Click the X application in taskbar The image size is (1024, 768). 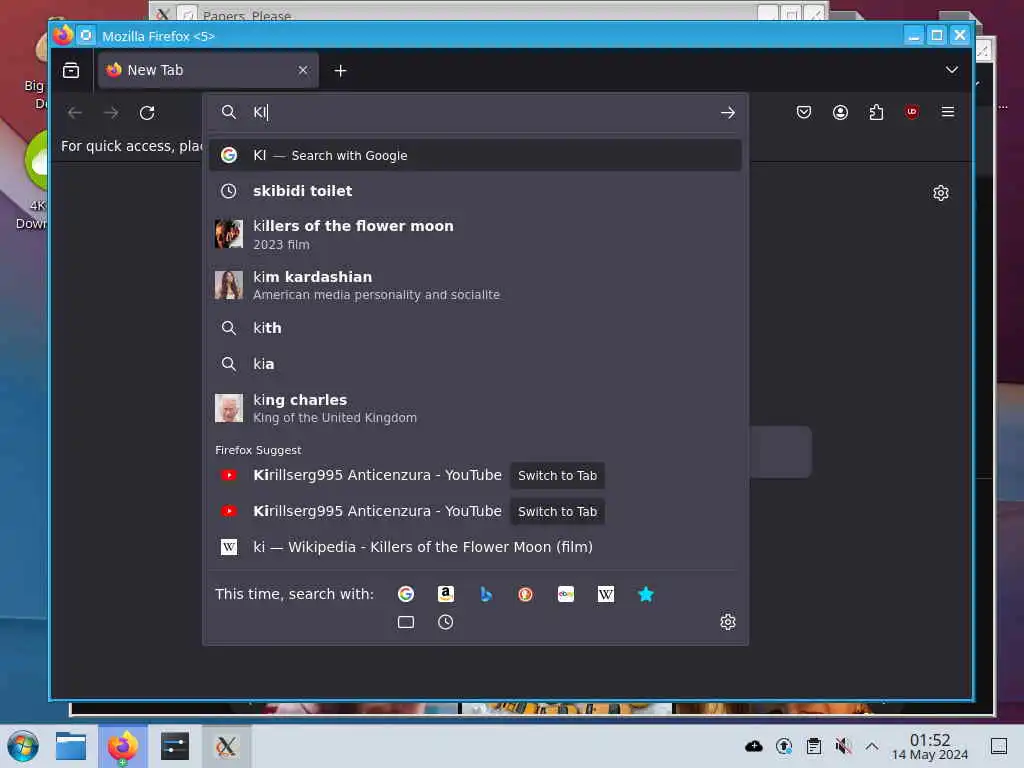[x=226, y=746]
